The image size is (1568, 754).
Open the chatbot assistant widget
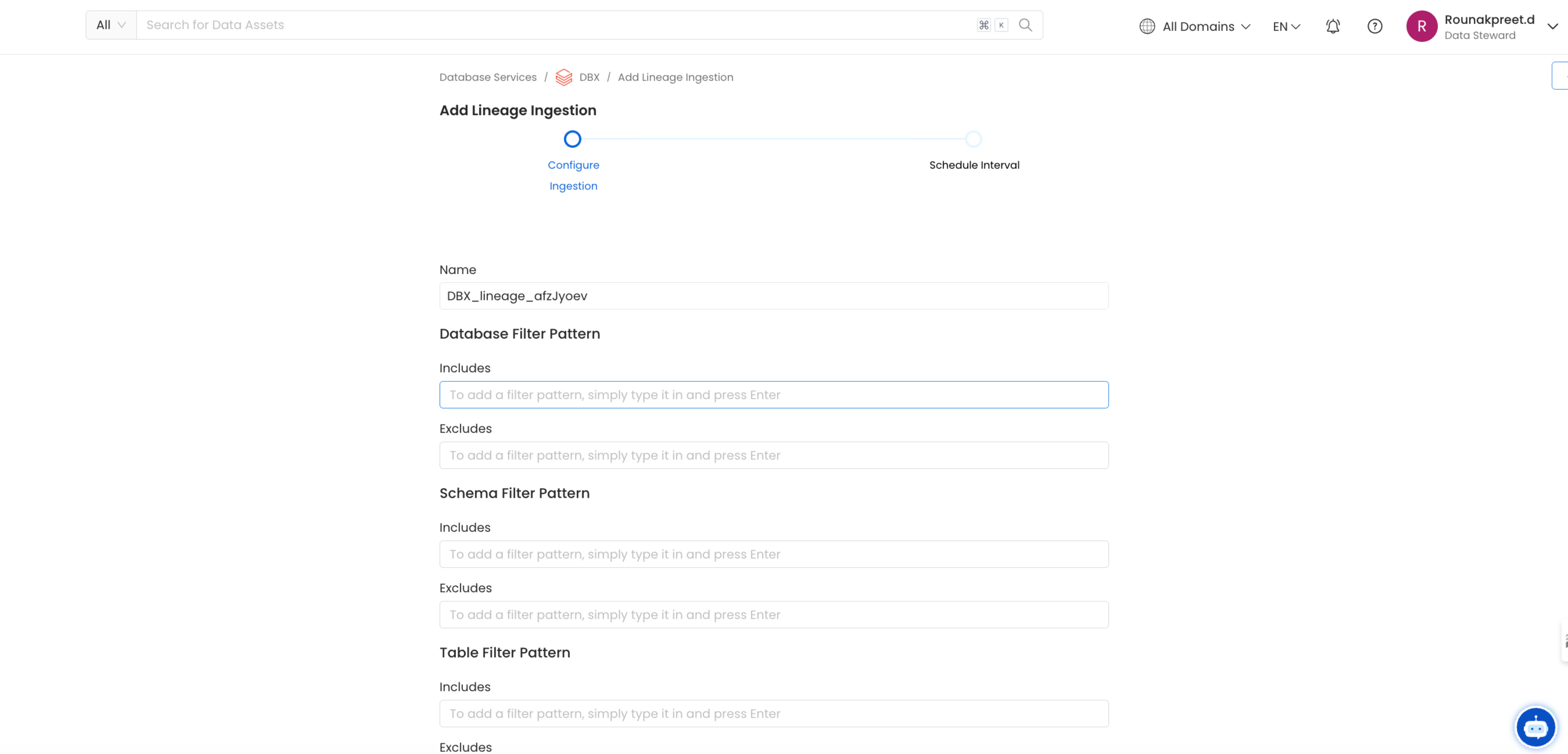(x=1536, y=726)
